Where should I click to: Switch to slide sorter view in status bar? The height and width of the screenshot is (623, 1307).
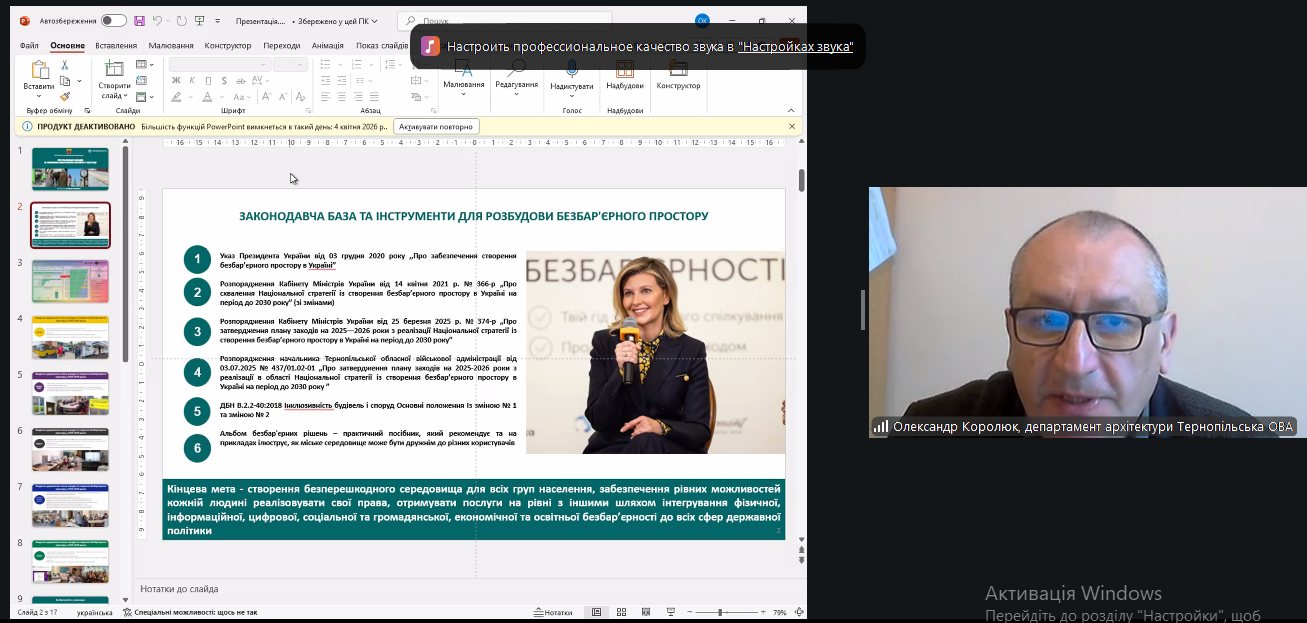tap(621, 612)
